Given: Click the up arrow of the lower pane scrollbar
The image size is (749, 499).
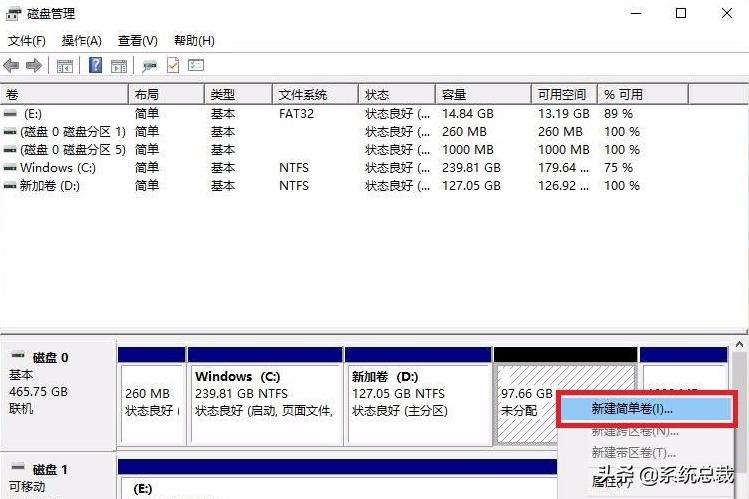Looking at the screenshot, I should 739,345.
